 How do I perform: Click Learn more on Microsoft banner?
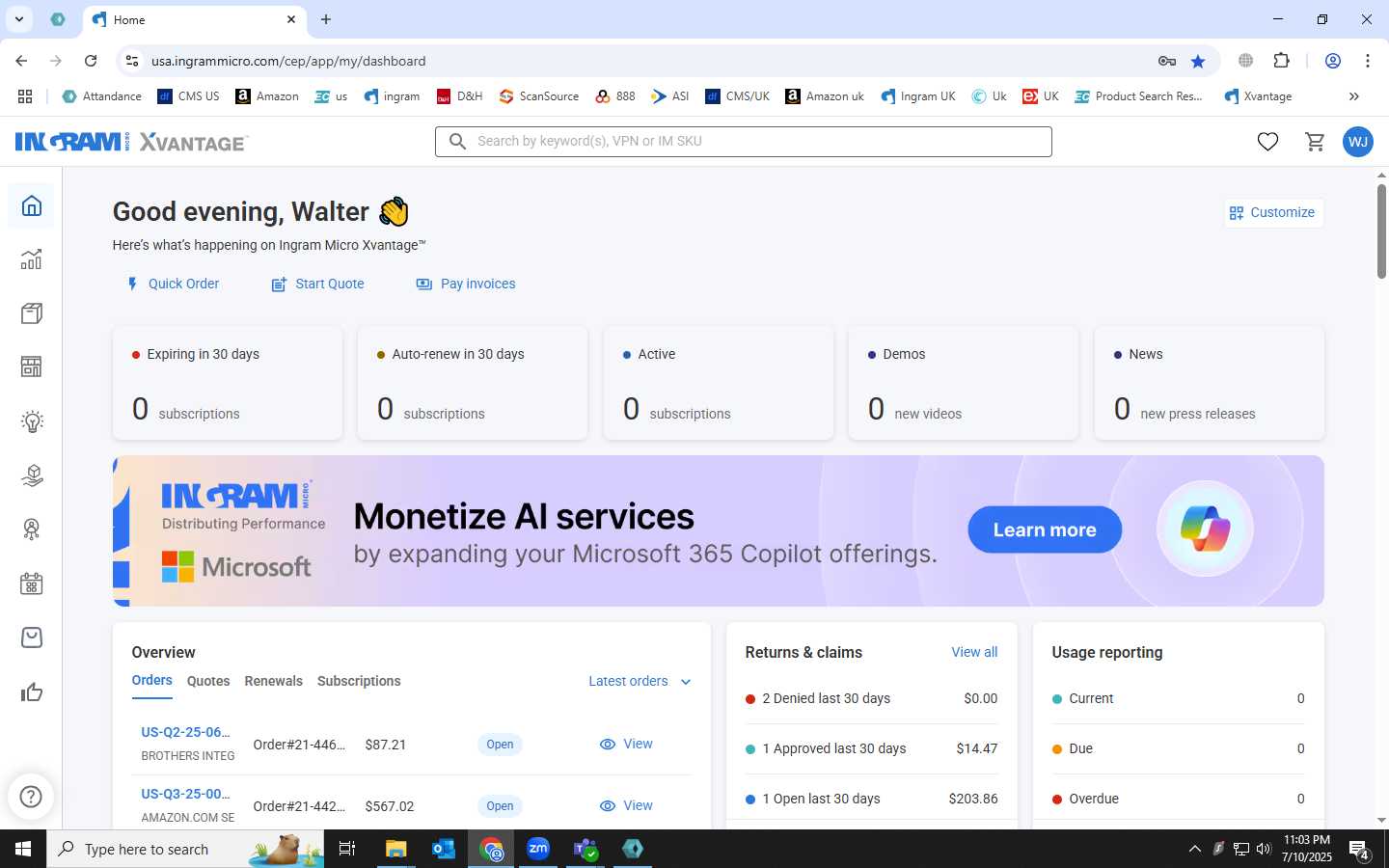click(1045, 529)
